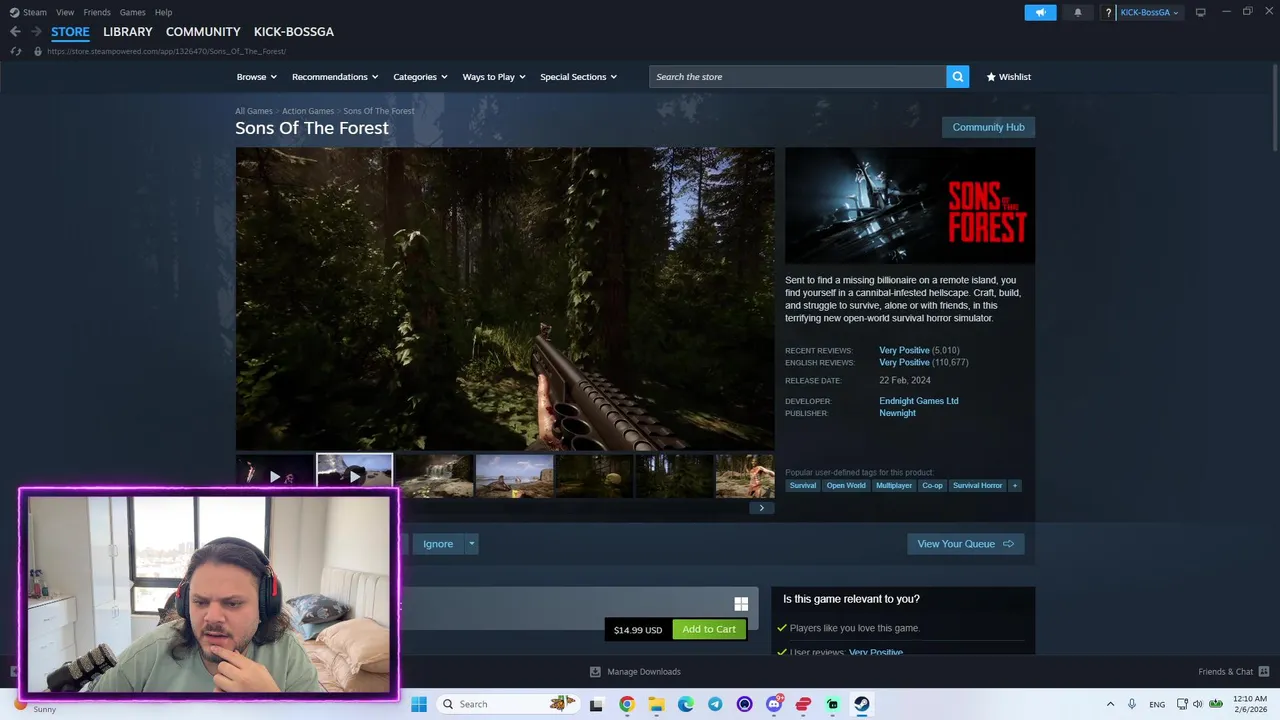
Task: Open Telegram from the taskbar
Action: 715,704
